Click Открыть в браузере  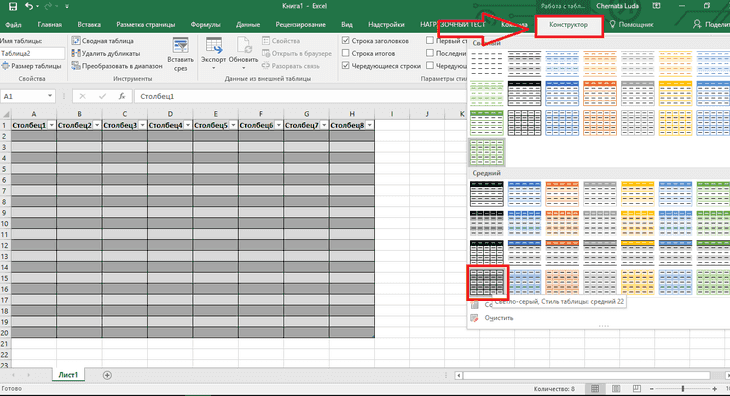(x=297, y=54)
